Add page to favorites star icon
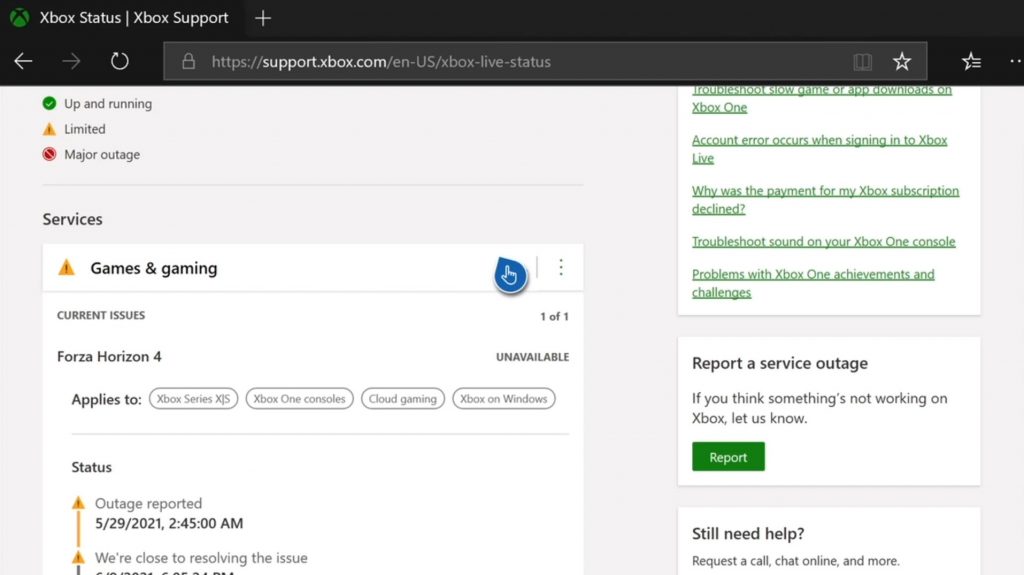The height and width of the screenshot is (575, 1024). coord(902,61)
